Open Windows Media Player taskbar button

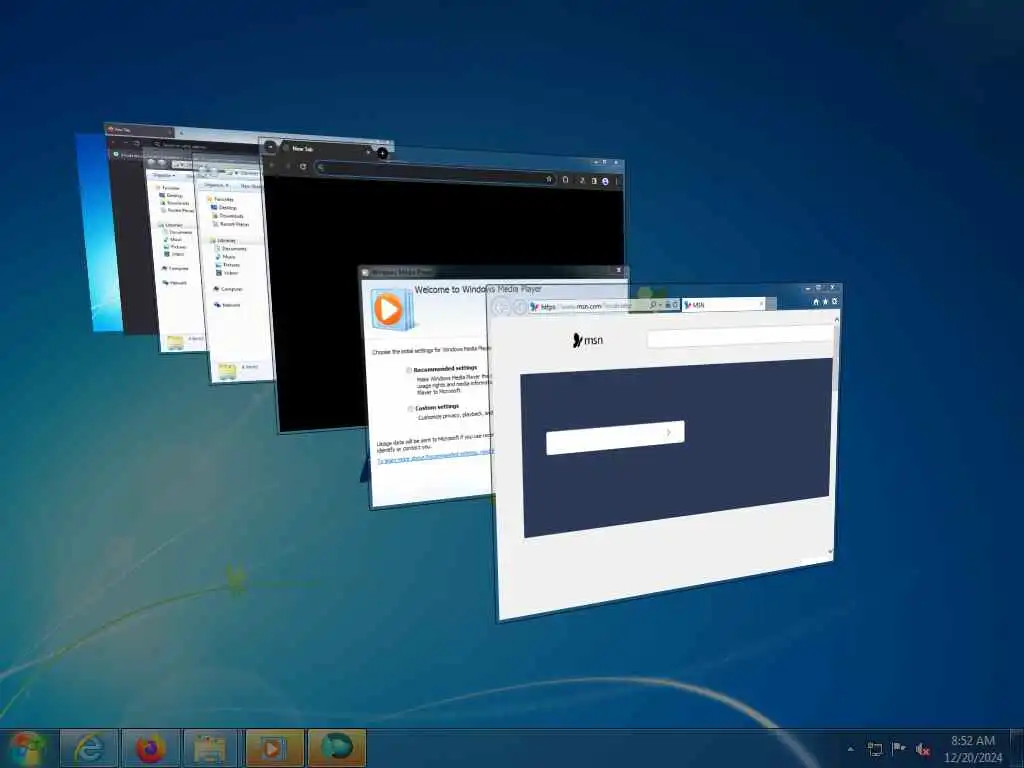[274, 749]
